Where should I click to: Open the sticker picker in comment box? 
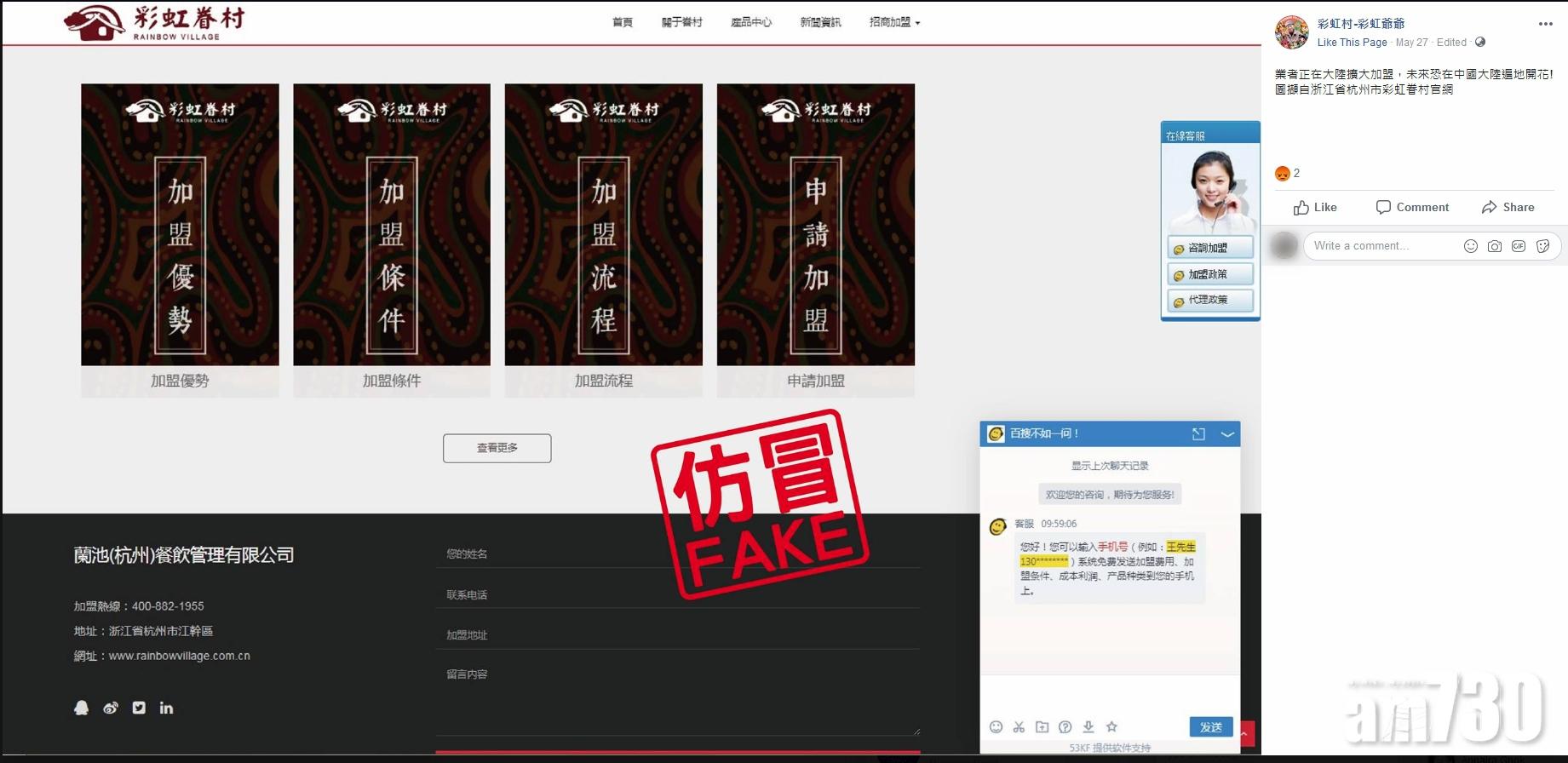pos(1542,246)
